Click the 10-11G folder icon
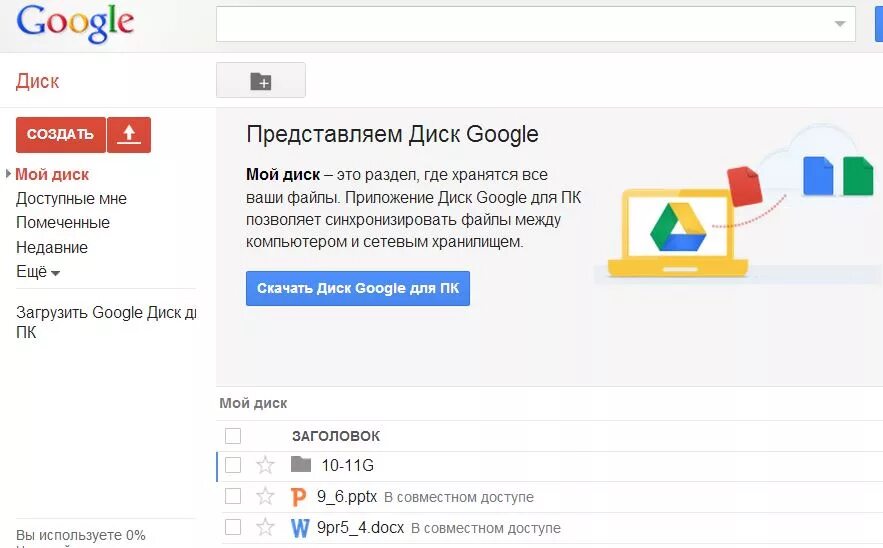The width and height of the screenshot is (883, 548). click(x=301, y=465)
